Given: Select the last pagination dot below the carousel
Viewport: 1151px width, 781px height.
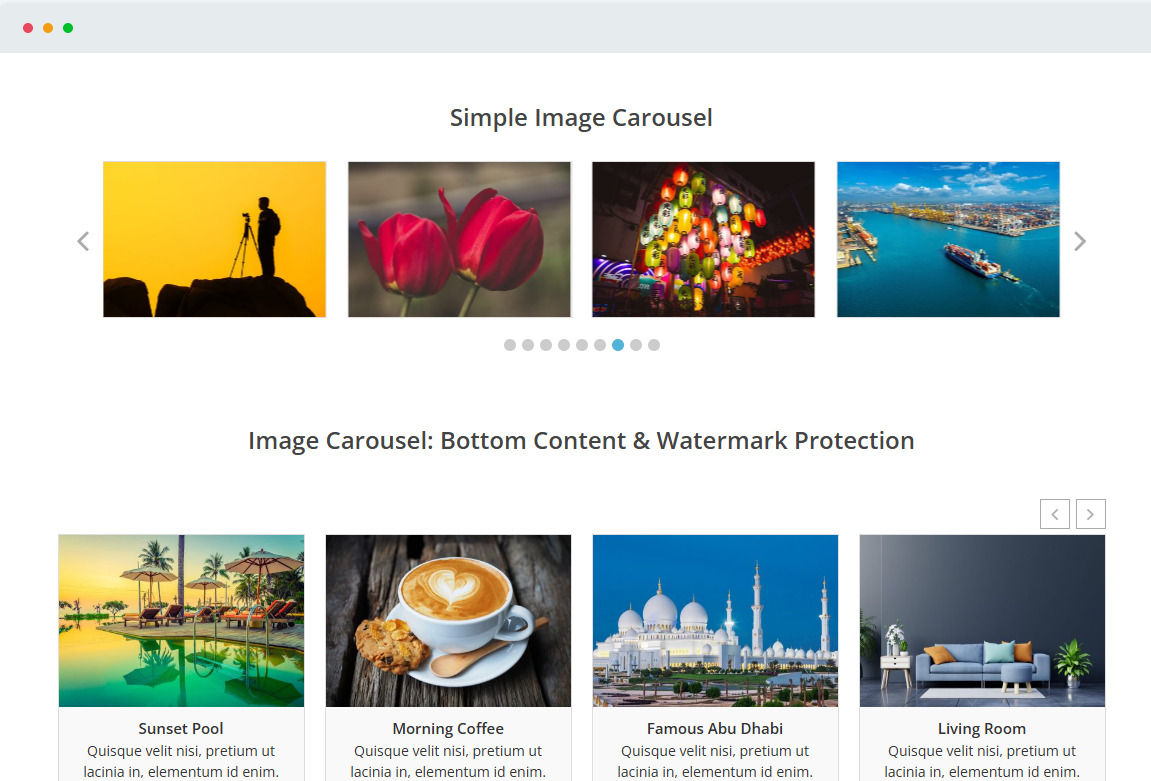Looking at the screenshot, I should coord(654,344).
